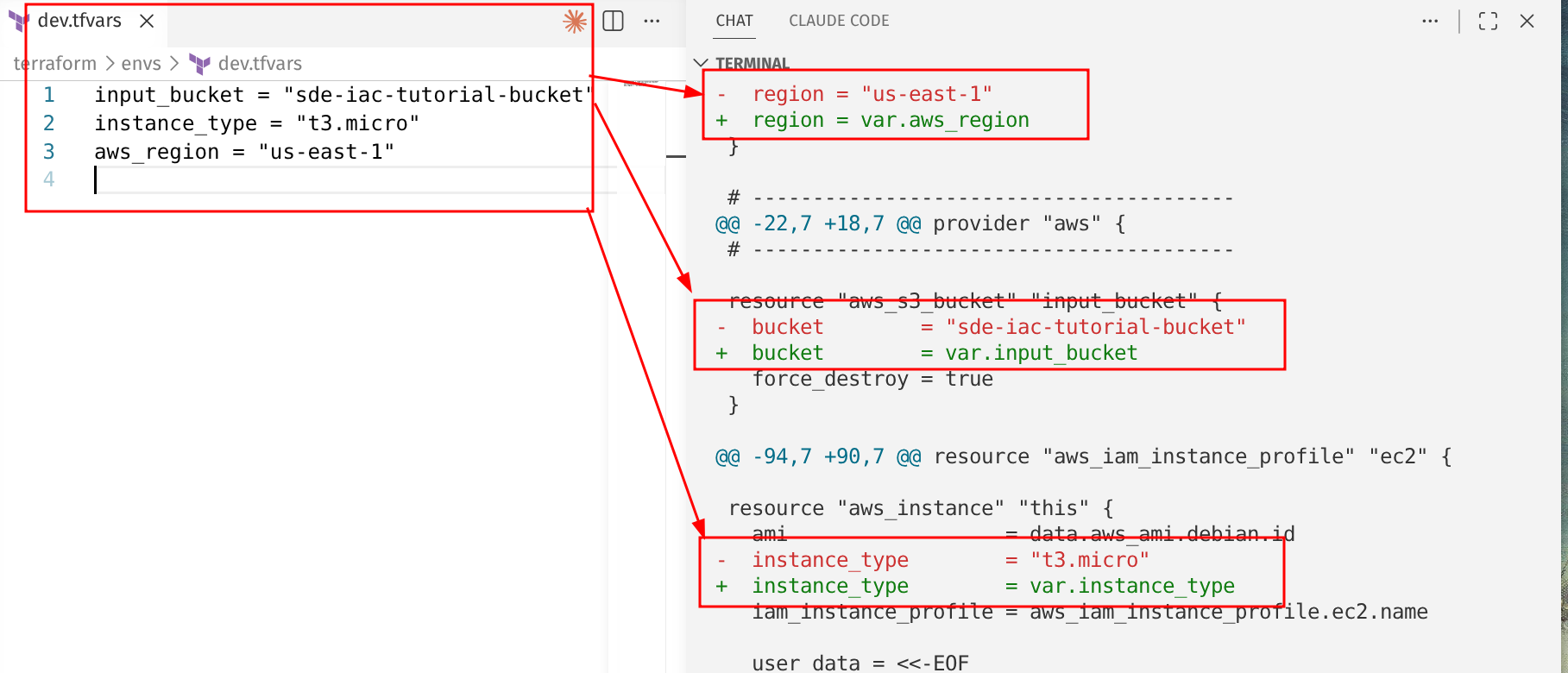The image size is (1568, 673).
Task: Click line number 1 in the gutter
Action: tap(49, 95)
